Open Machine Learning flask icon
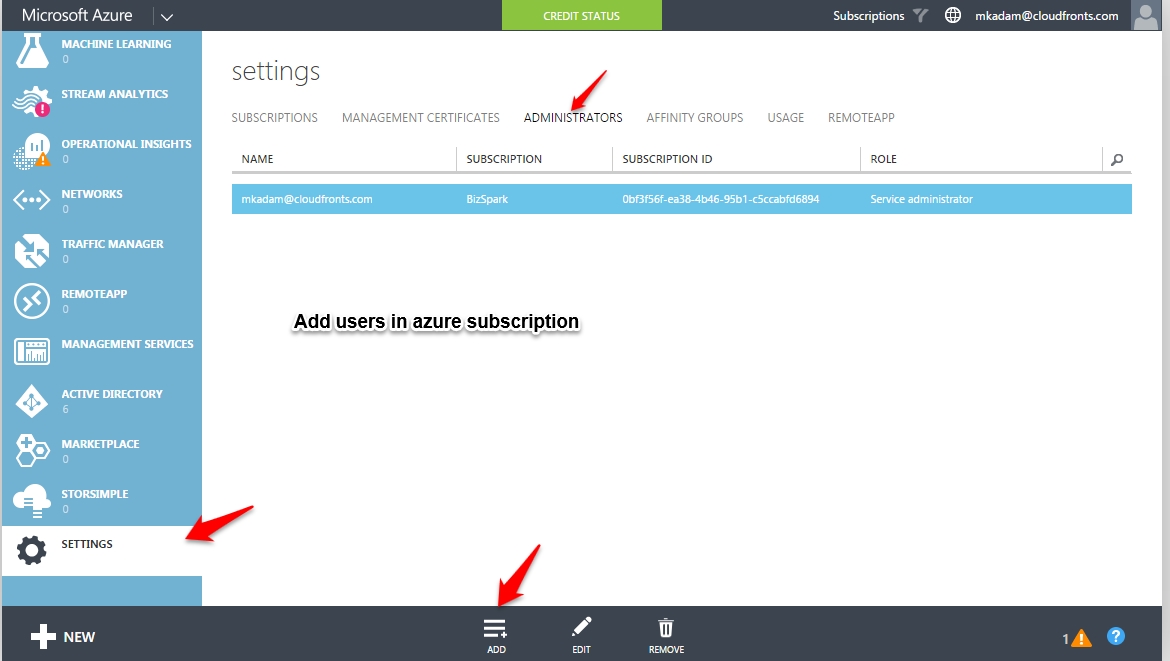 pos(32,51)
